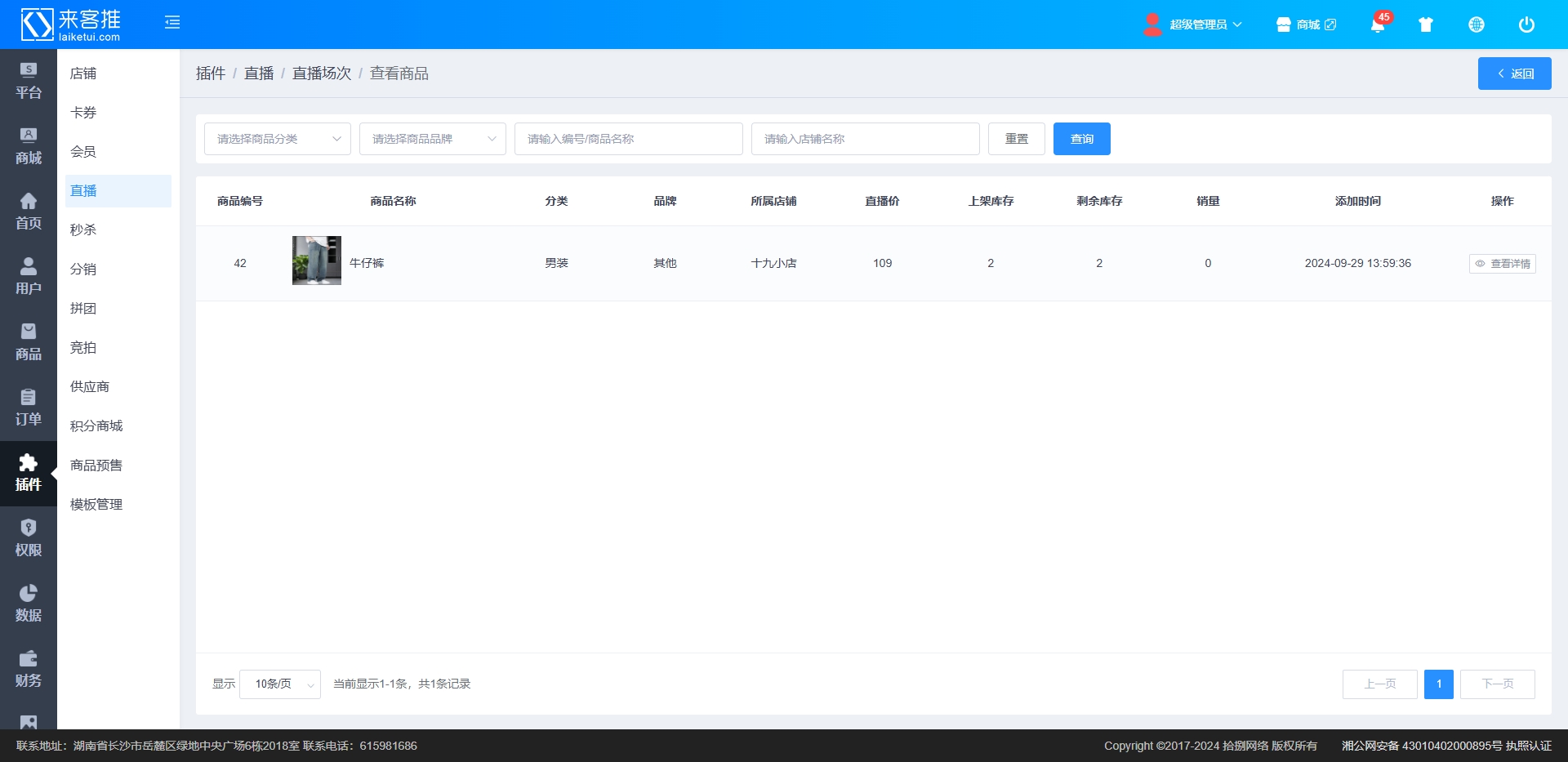The height and width of the screenshot is (762, 1568).
Task: Click the 牛仔裤 product thumbnail image
Action: (x=317, y=261)
